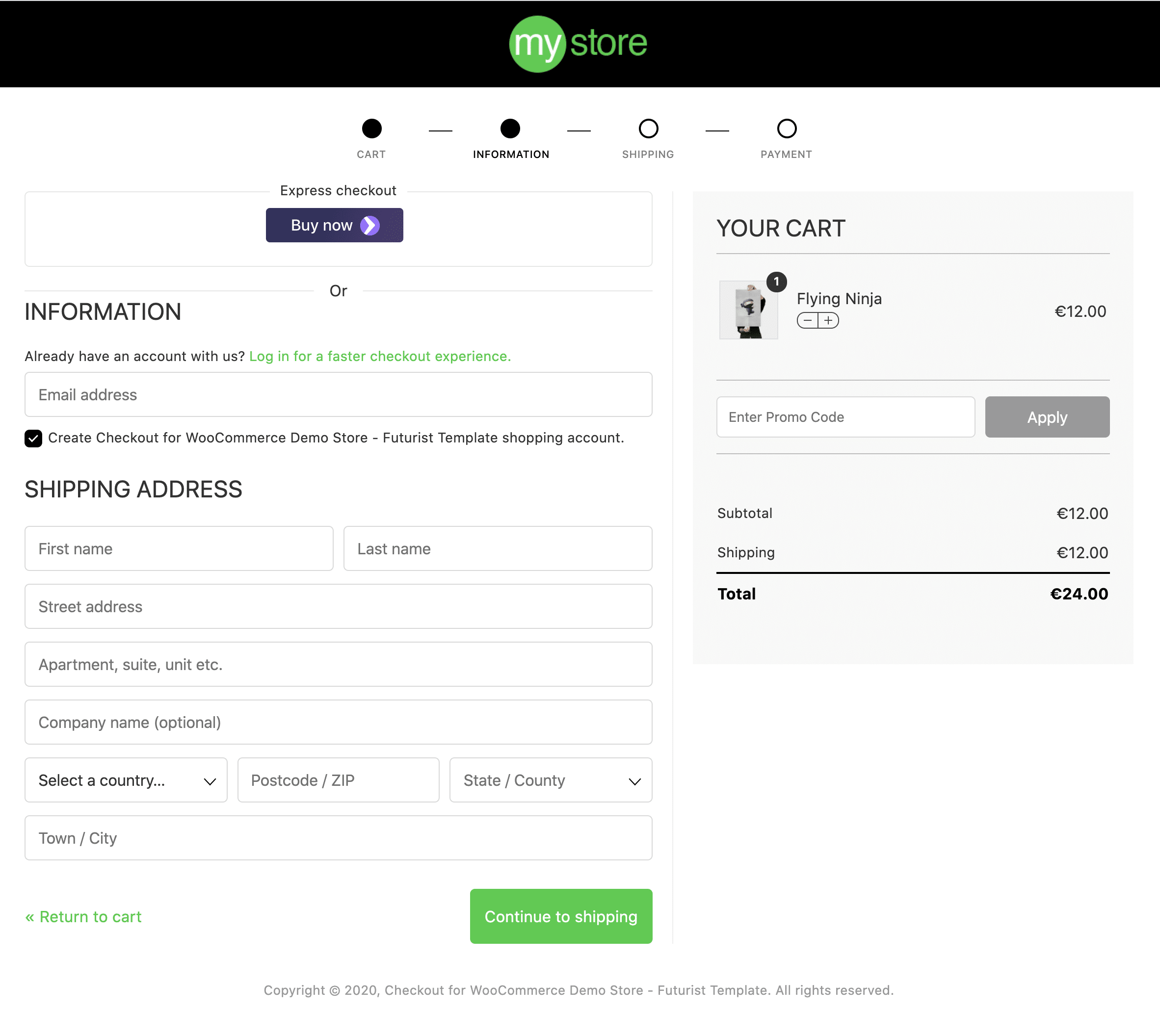Viewport: 1160px width, 1036px height.
Task: Open the Select a country dropdown
Action: click(126, 780)
